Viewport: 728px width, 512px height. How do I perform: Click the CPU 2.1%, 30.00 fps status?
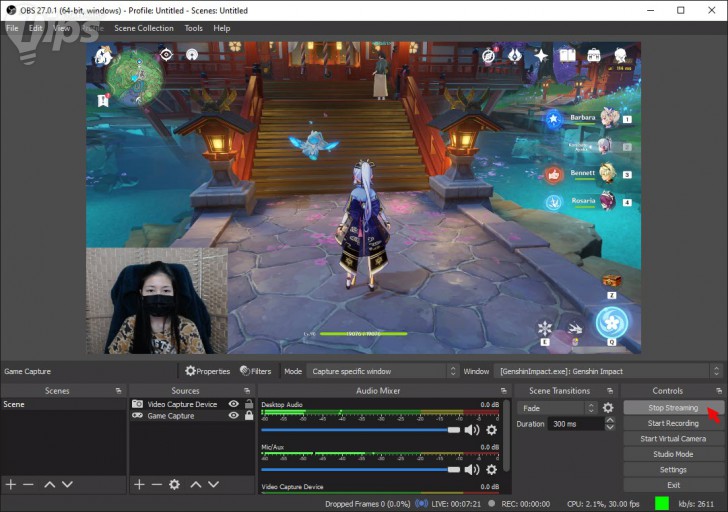603,504
